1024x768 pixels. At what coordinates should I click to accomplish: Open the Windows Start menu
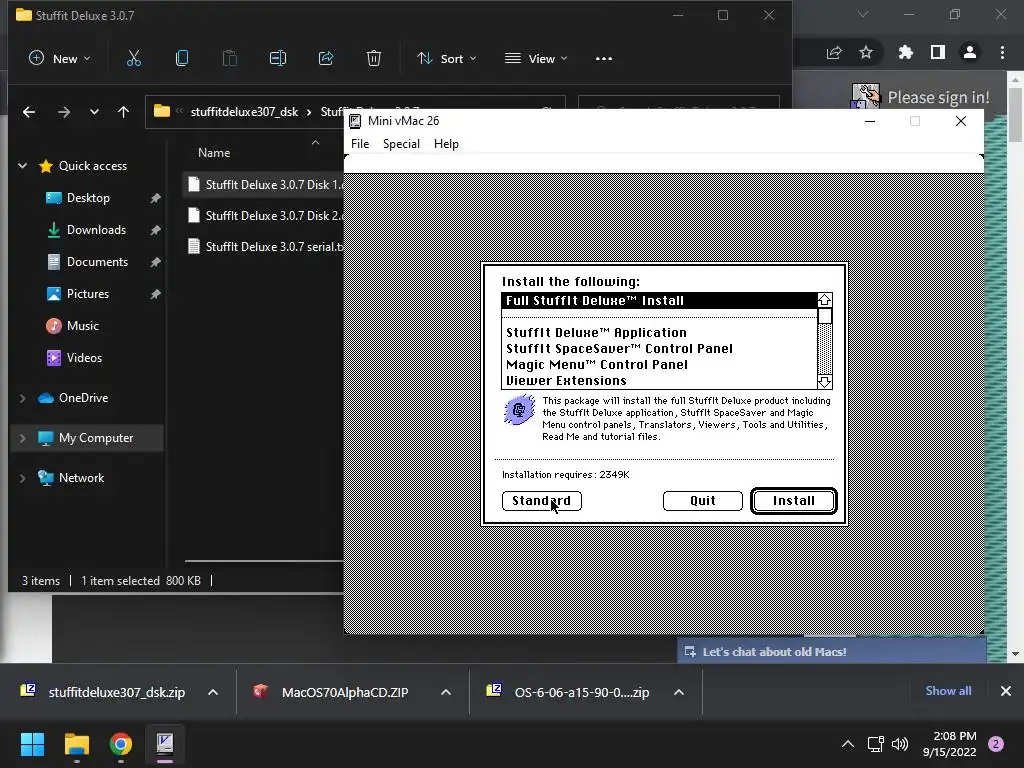click(32, 744)
